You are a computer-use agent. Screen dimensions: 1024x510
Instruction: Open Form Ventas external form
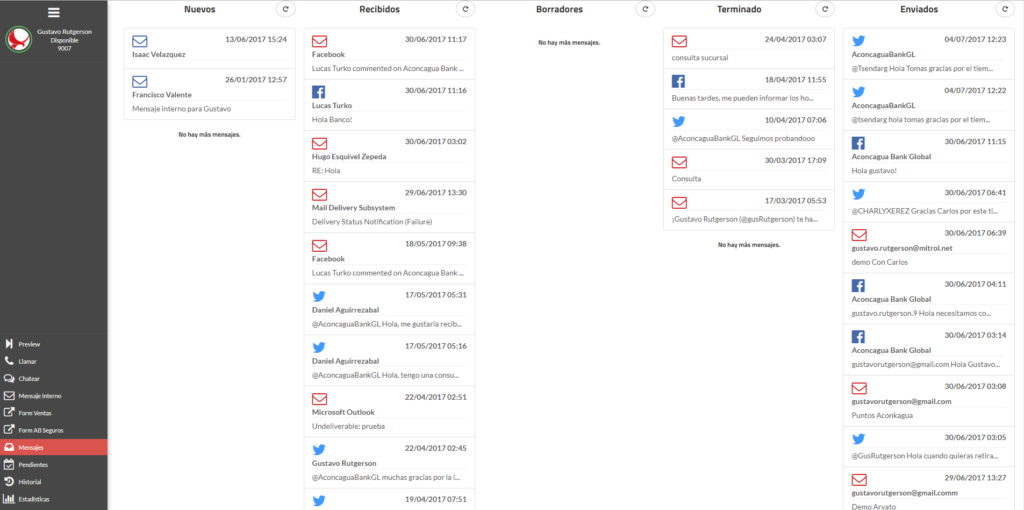click(35, 413)
